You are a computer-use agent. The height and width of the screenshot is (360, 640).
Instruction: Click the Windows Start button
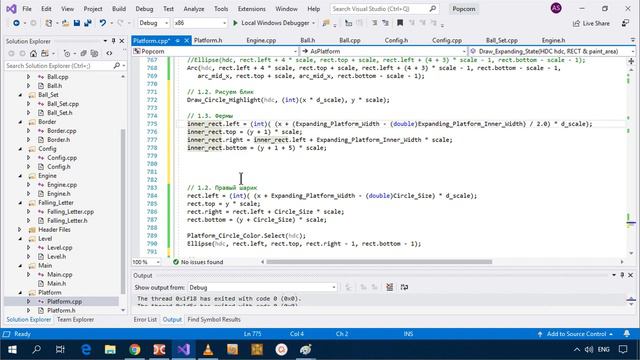click(x=12, y=350)
